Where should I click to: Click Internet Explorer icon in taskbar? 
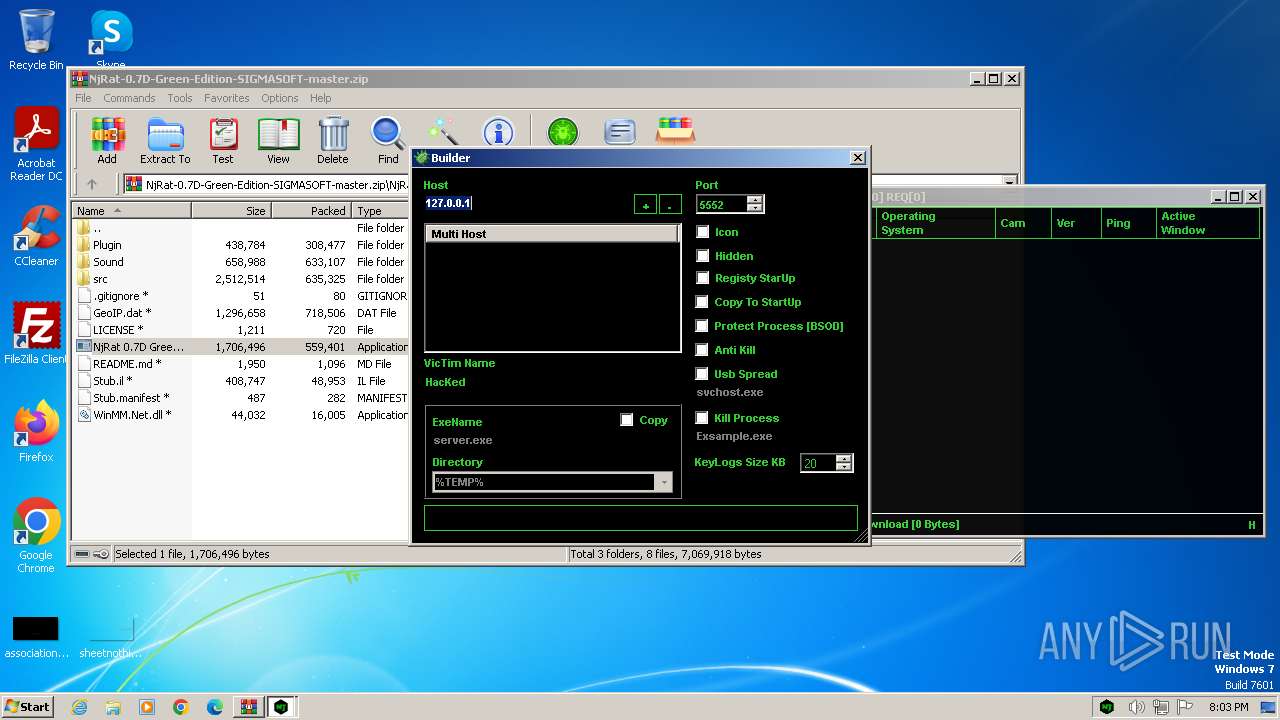[79, 707]
